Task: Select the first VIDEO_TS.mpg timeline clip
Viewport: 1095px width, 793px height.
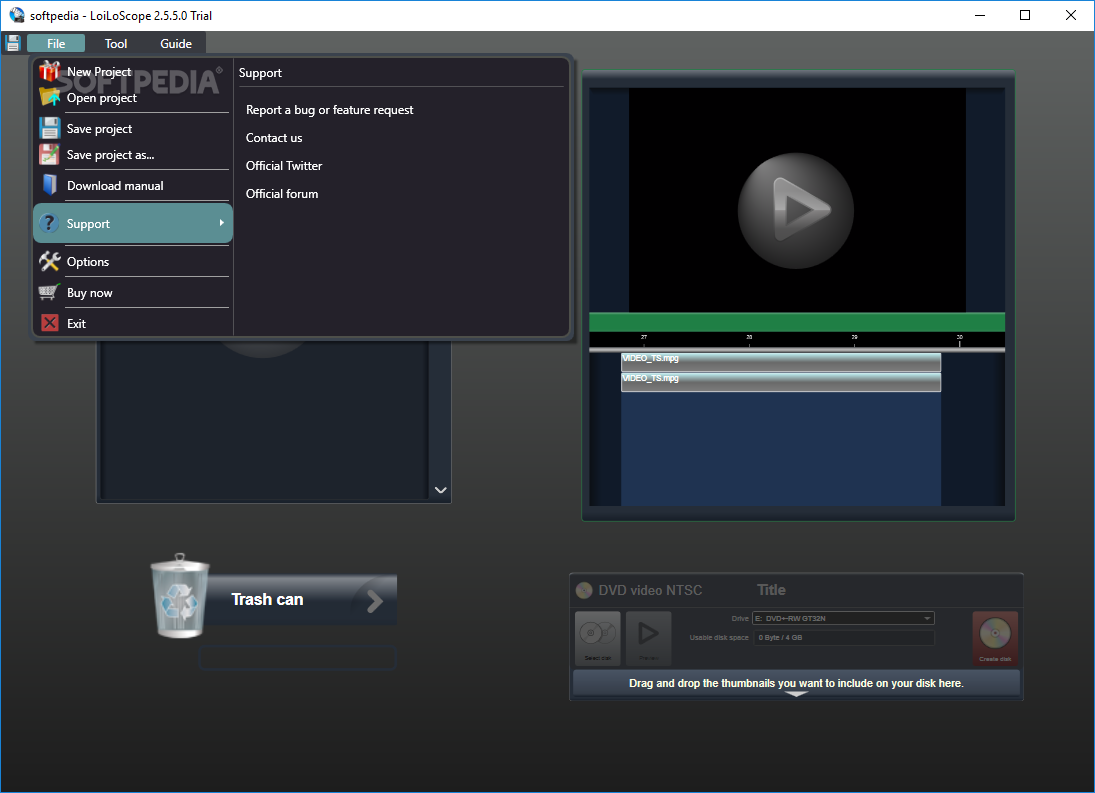Action: 781,362
